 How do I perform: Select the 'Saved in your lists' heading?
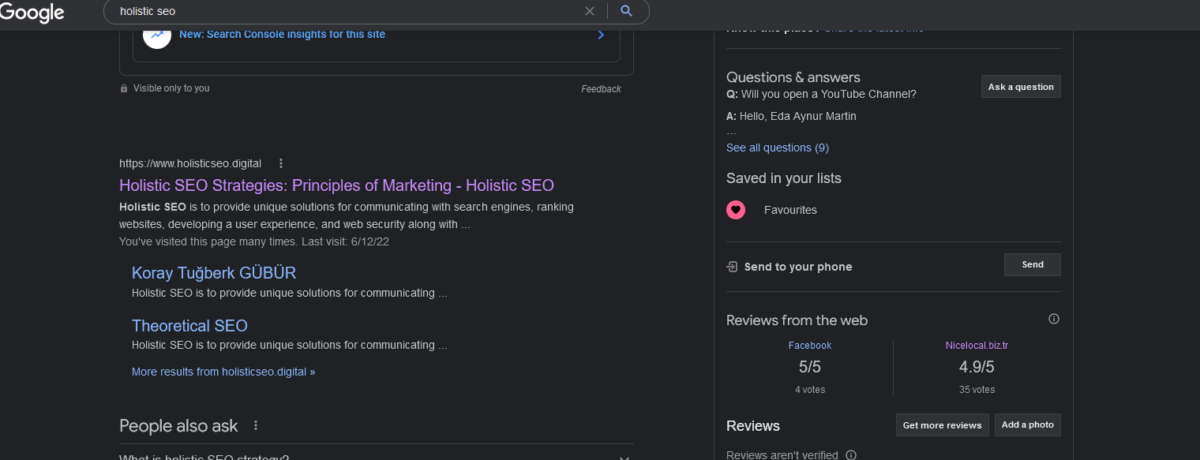[784, 178]
